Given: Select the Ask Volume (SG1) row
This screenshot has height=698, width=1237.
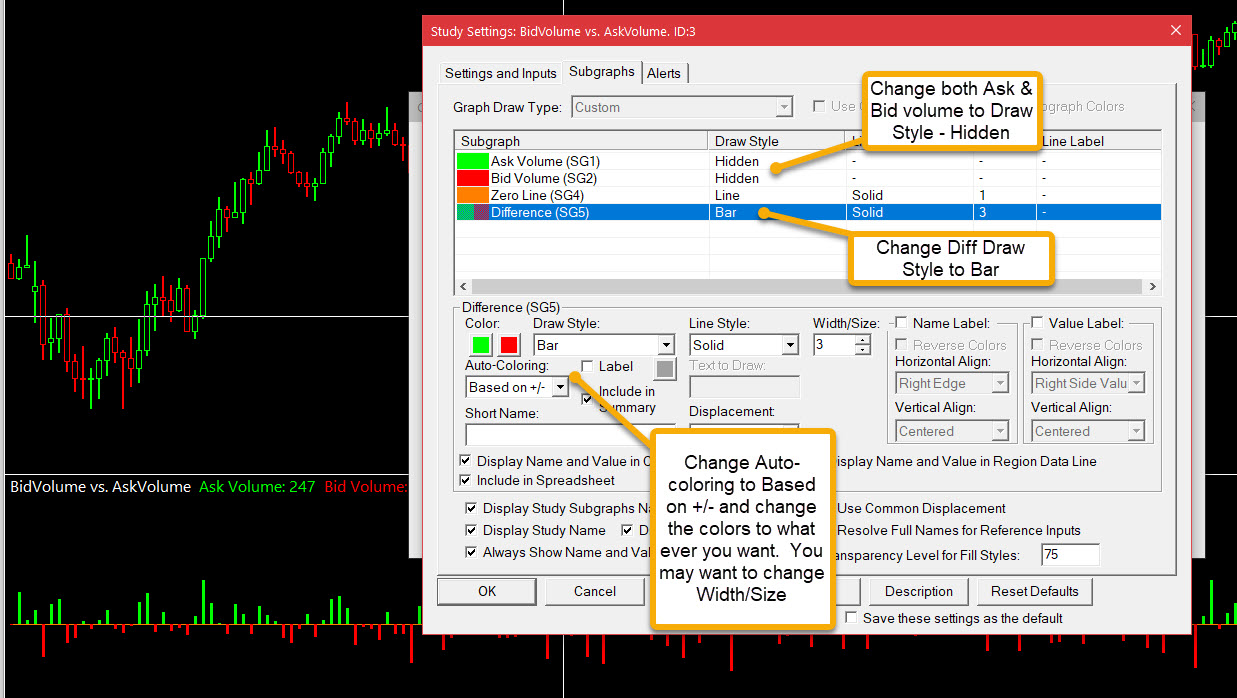Looking at the screenshot, I should click(808, 161).
